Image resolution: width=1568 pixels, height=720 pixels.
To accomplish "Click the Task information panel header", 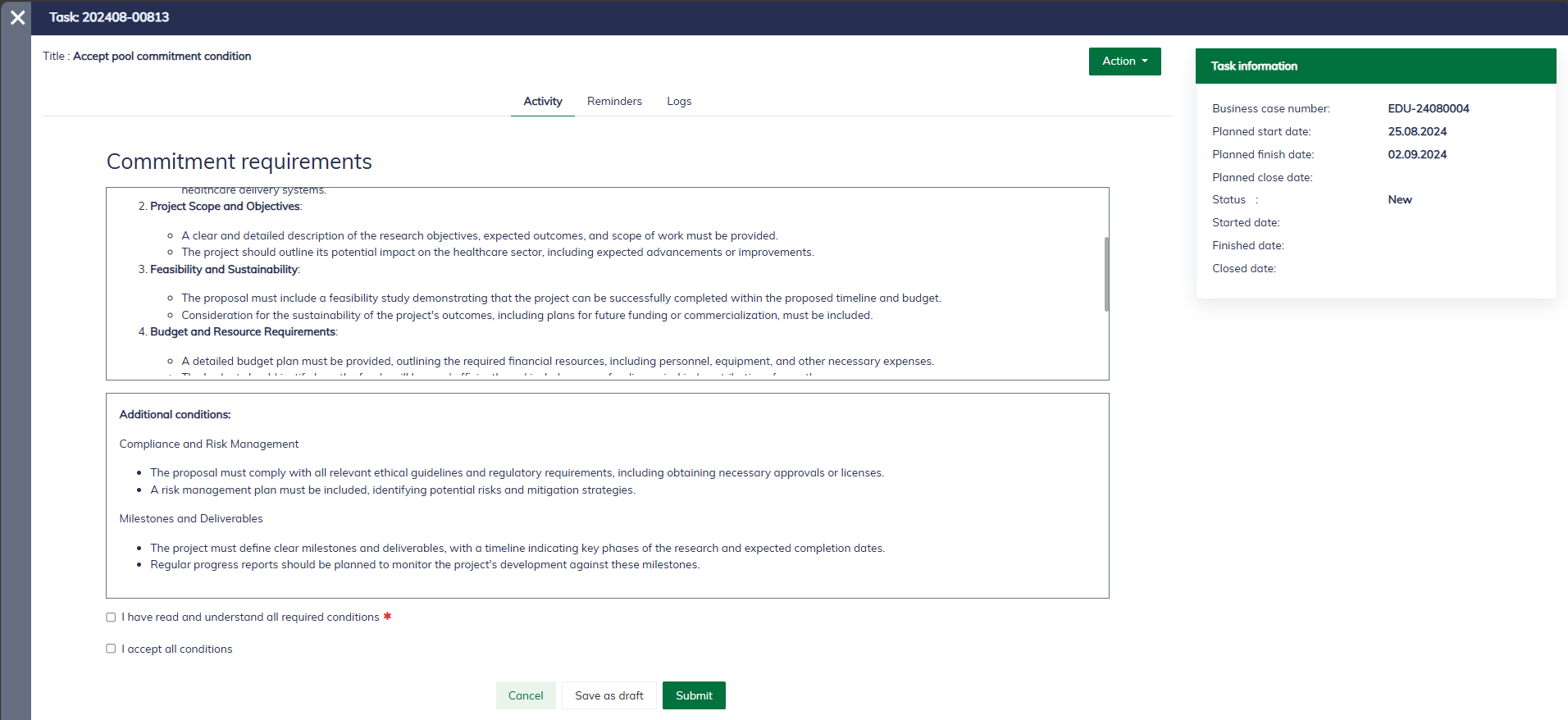I will pos(1375,66).
